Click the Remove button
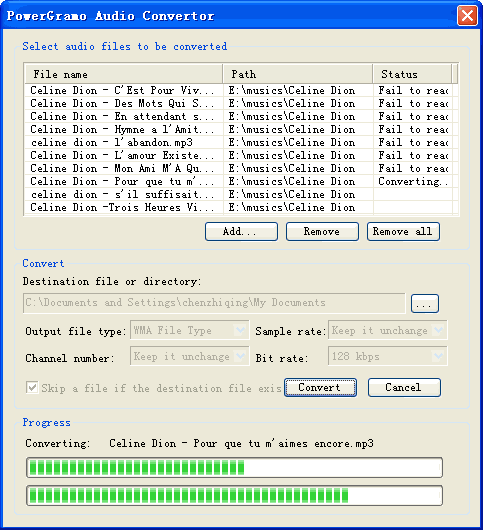Screen dimensions: 483x530 tap(322, 232)
